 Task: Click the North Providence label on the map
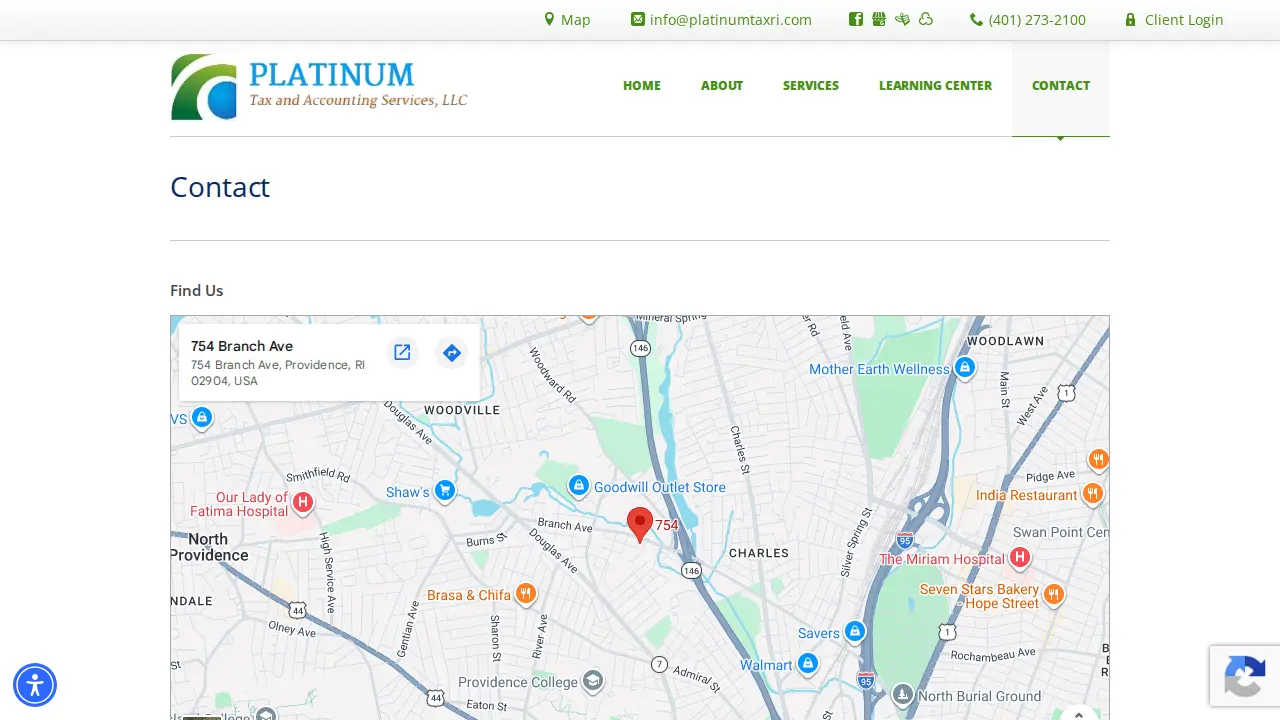coord(209,547)
